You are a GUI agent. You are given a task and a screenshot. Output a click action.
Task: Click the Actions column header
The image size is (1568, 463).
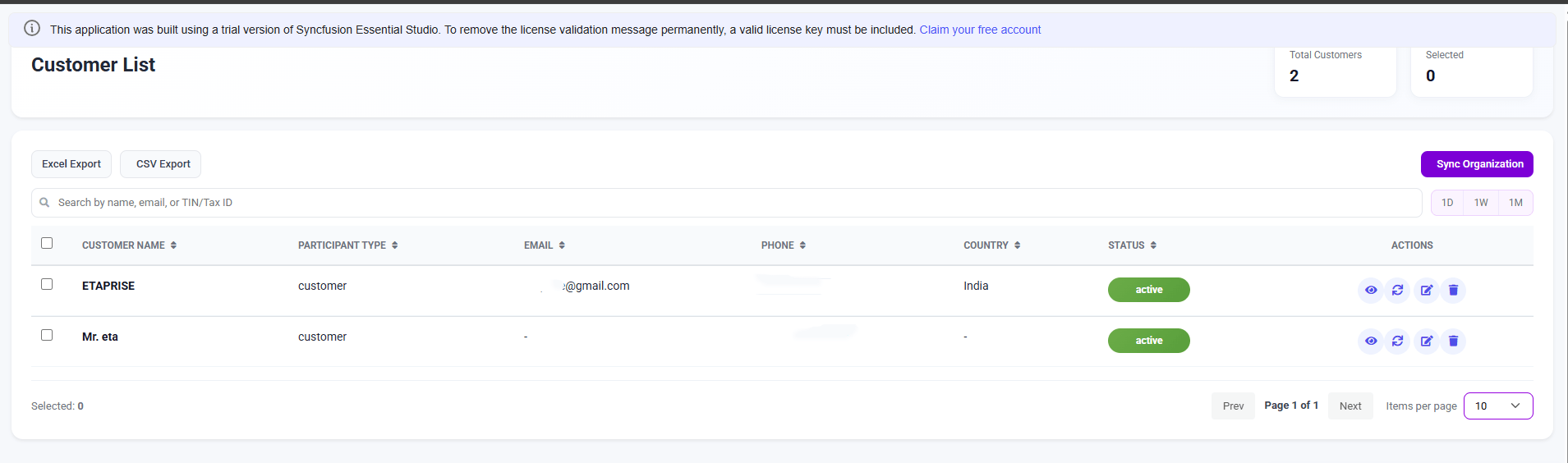(1412, 245)
